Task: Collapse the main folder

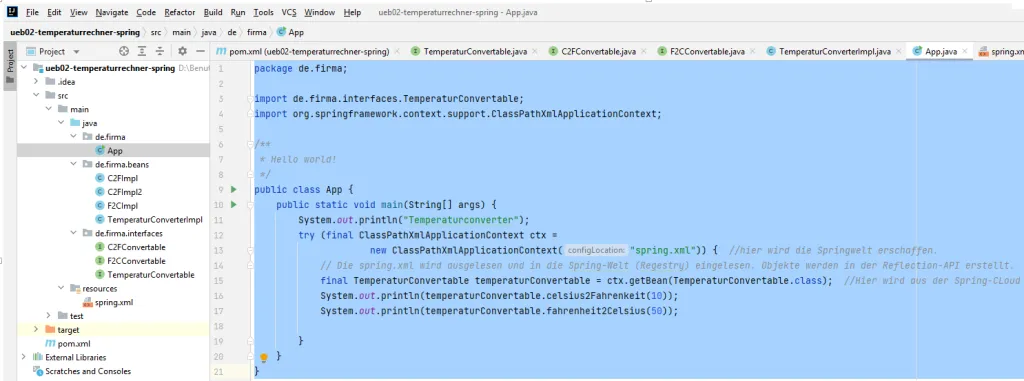Action: pos(48,109)
